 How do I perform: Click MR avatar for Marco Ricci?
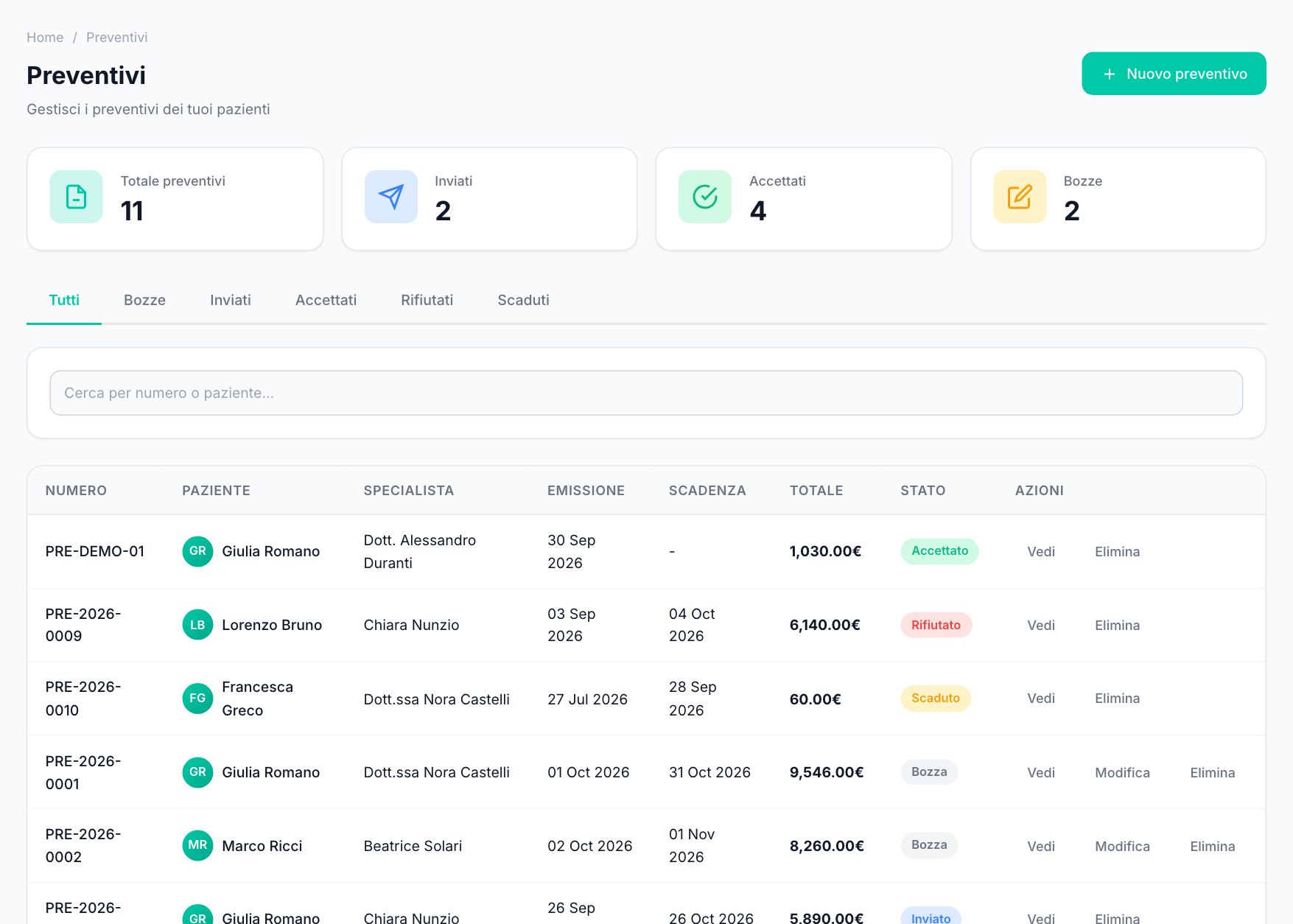click(197, 845)
